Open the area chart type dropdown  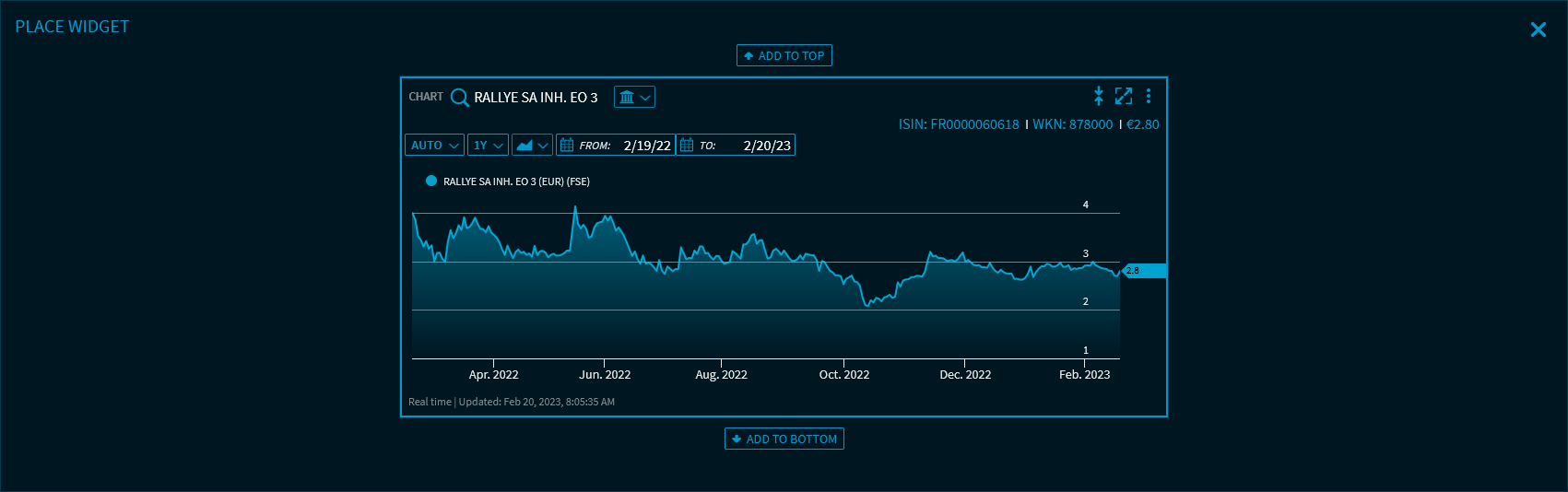coord(532,146)
